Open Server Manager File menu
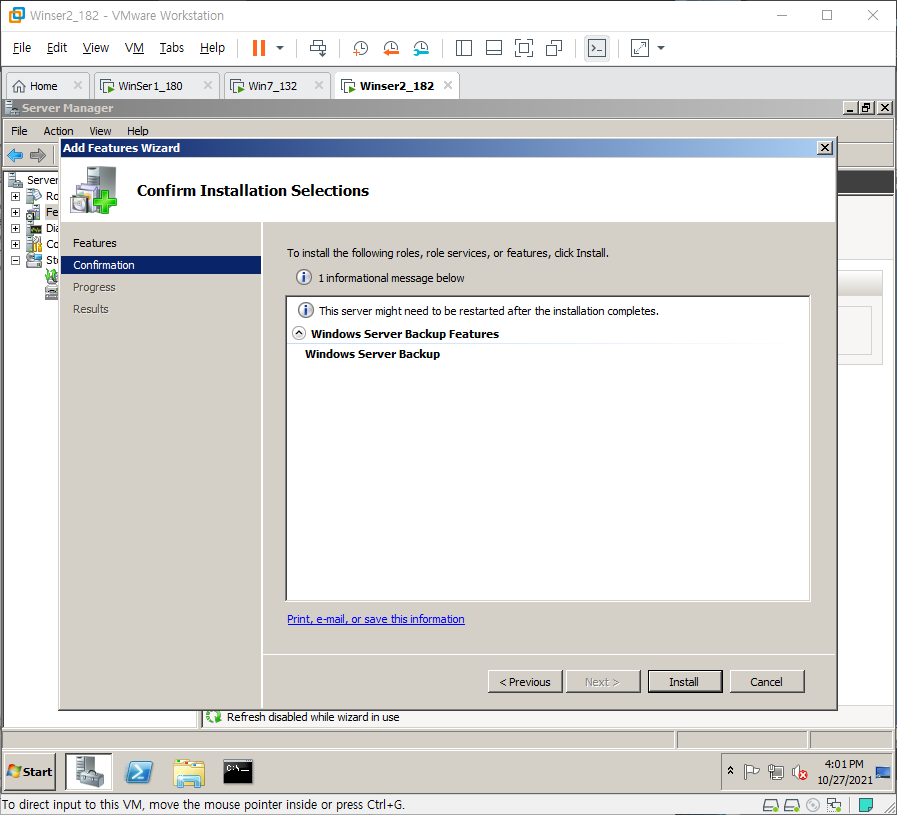 click(19, 131)
